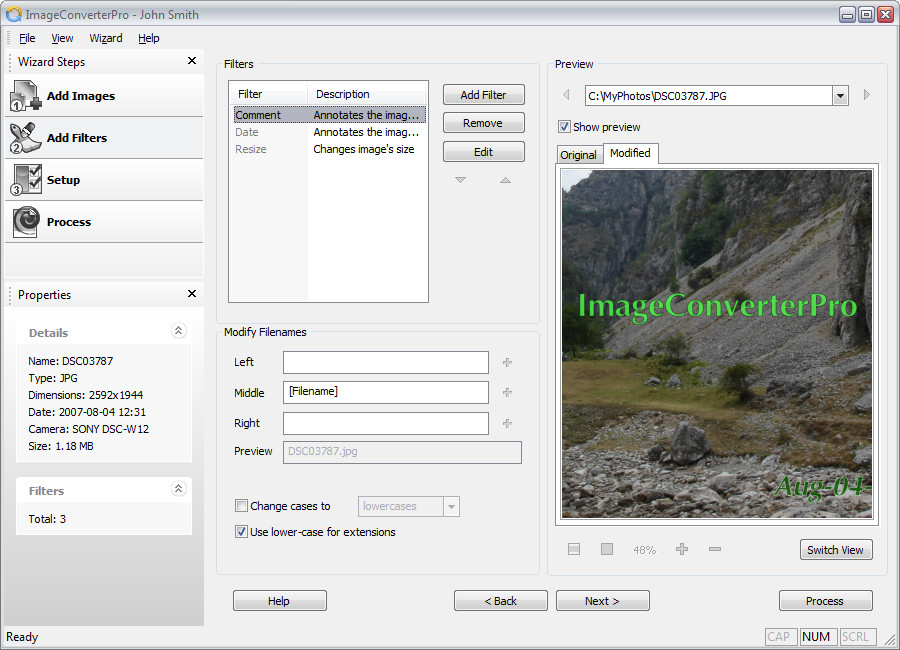Click the 48% zoom level text

tap(645, 550)
